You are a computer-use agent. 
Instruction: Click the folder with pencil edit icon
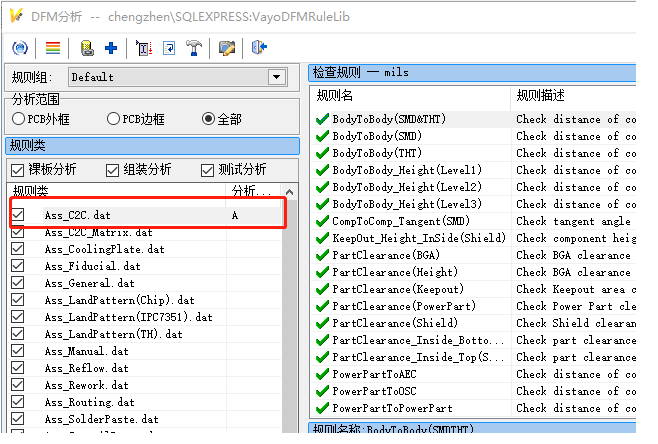pyautogui.click(x=227, y=47)
